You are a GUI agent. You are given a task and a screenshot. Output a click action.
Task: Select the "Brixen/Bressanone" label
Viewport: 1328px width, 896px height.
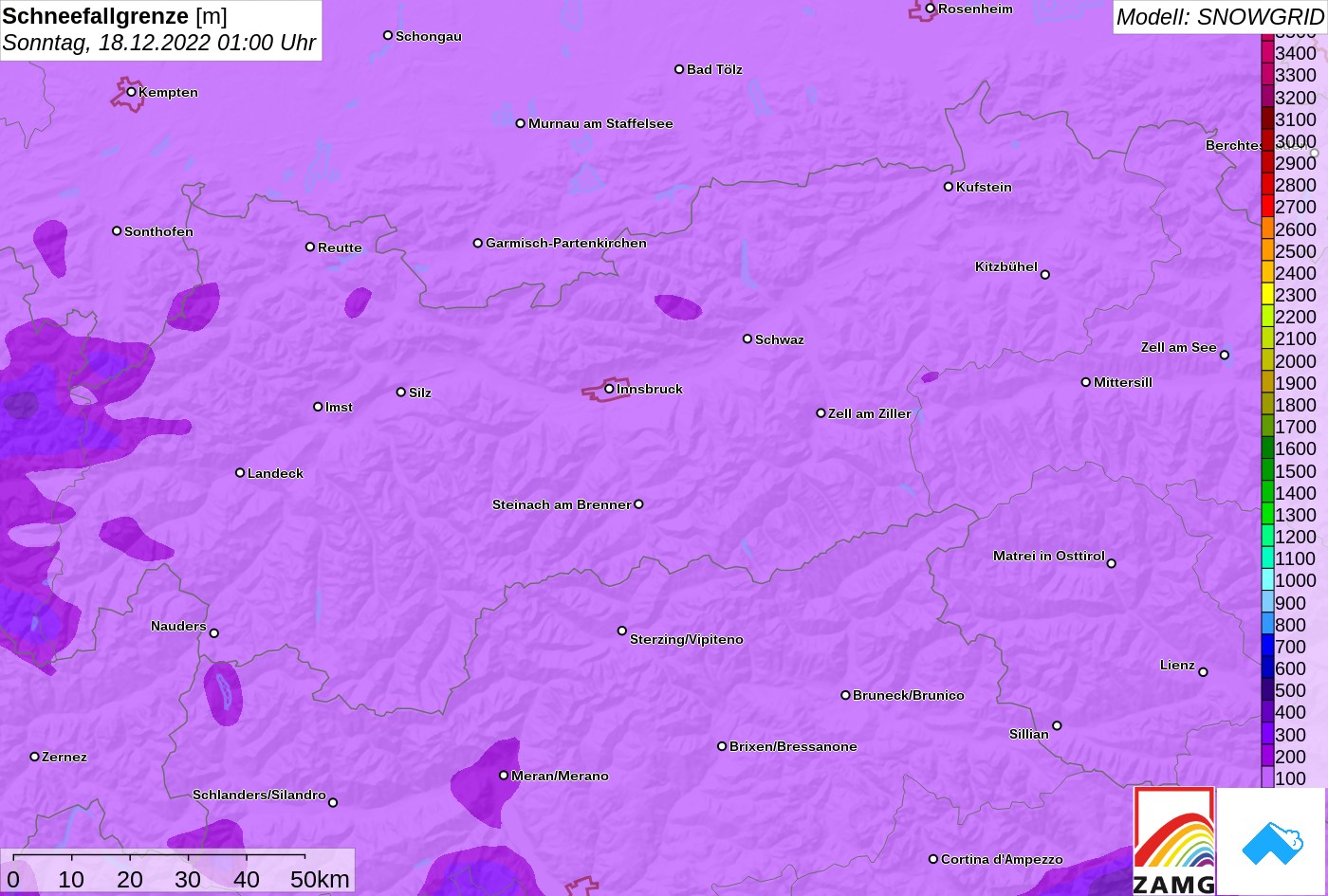[793, 746]
